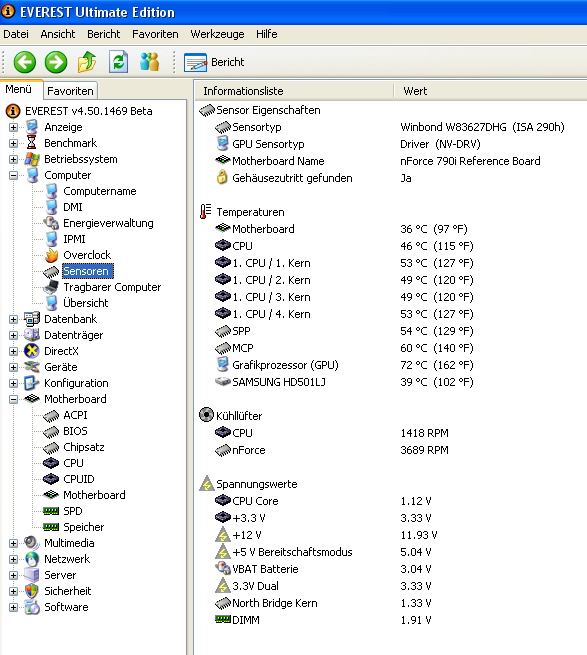Switch to the Favoriten tab
Screen dimensions: 587x655
pos(70,91)
